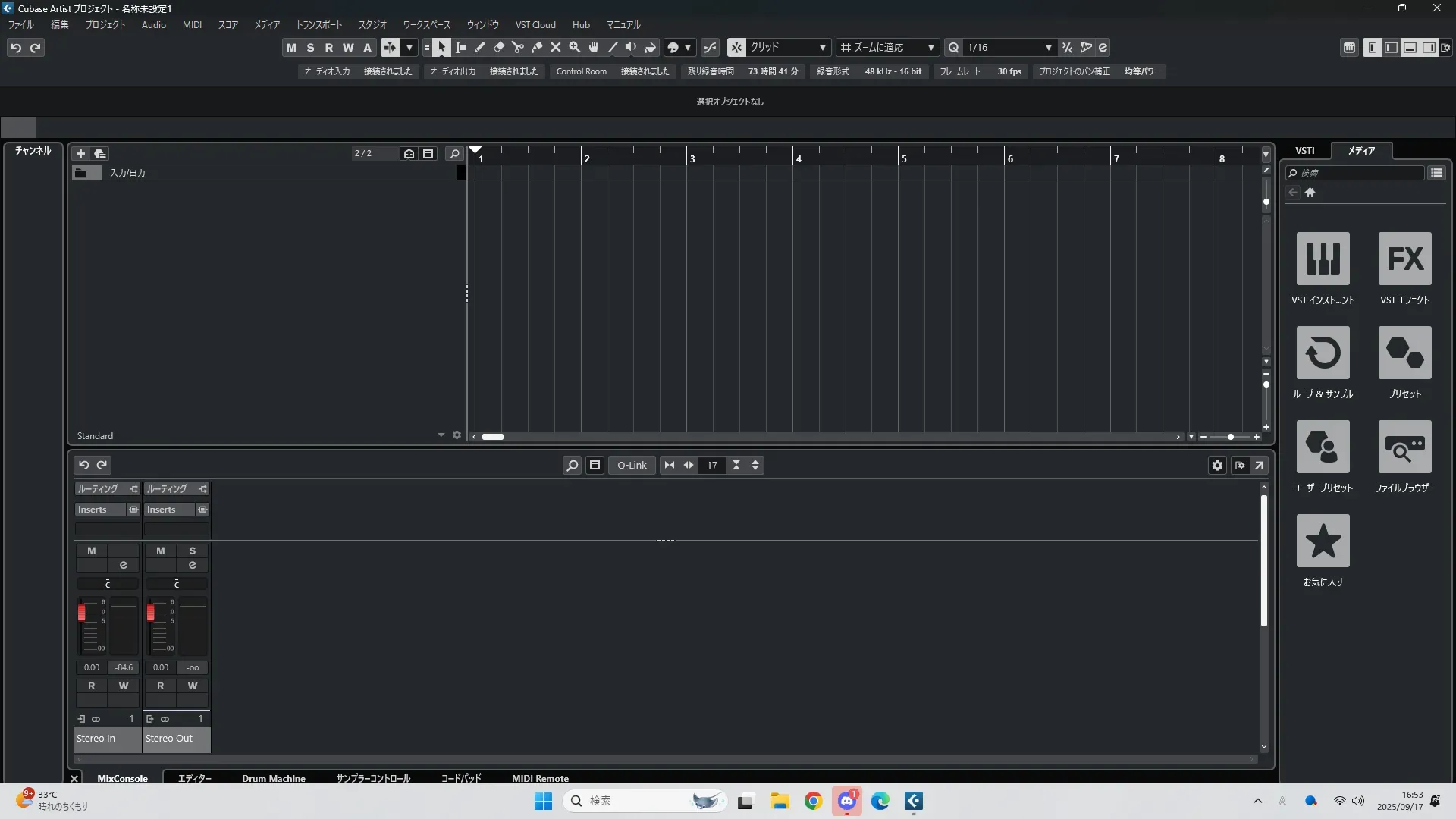
Task: Select the Mute X tool
Action: pyautogui.click(x=556, y=48)
